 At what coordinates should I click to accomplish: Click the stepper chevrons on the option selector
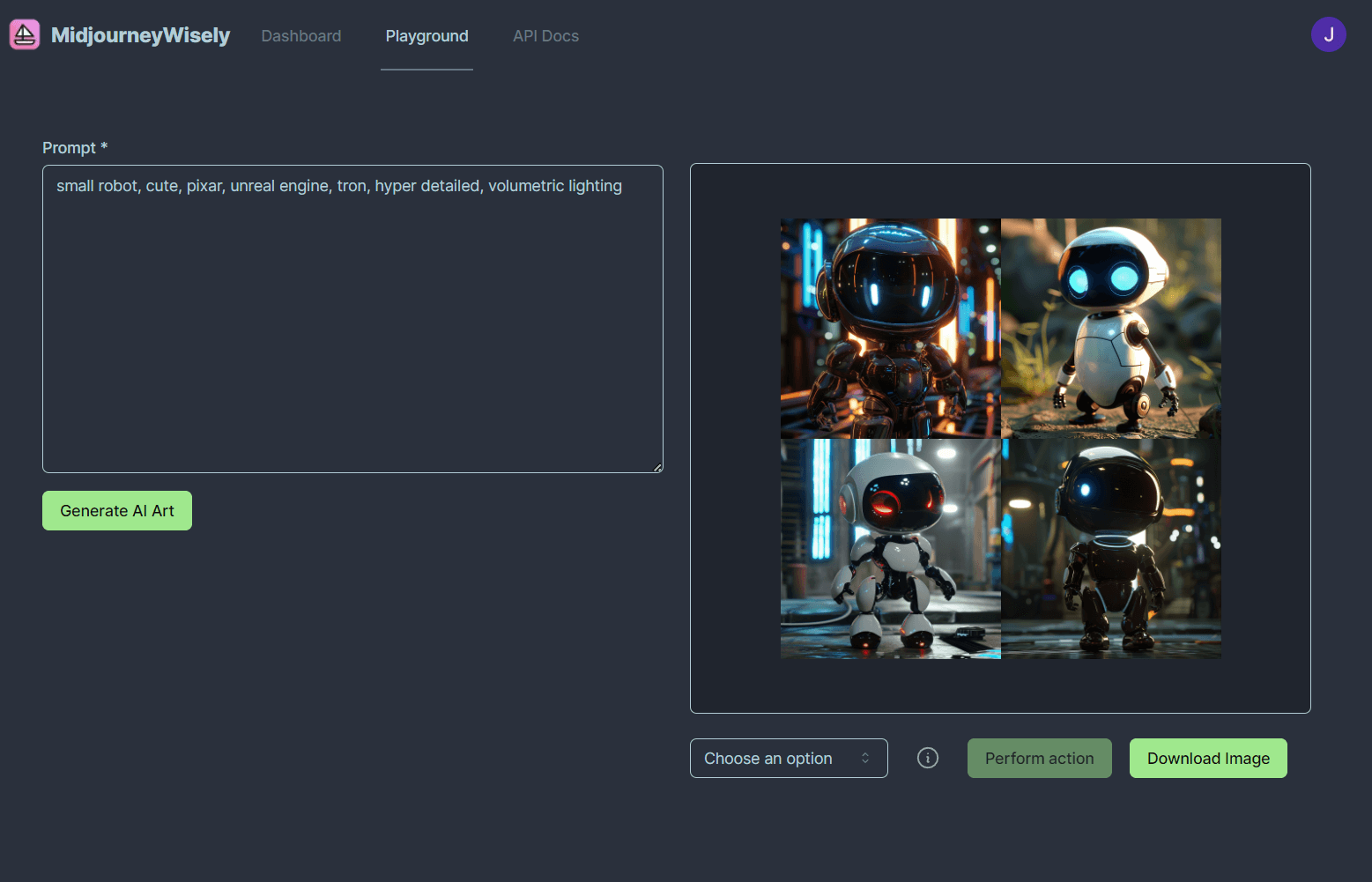click(865, 758)
